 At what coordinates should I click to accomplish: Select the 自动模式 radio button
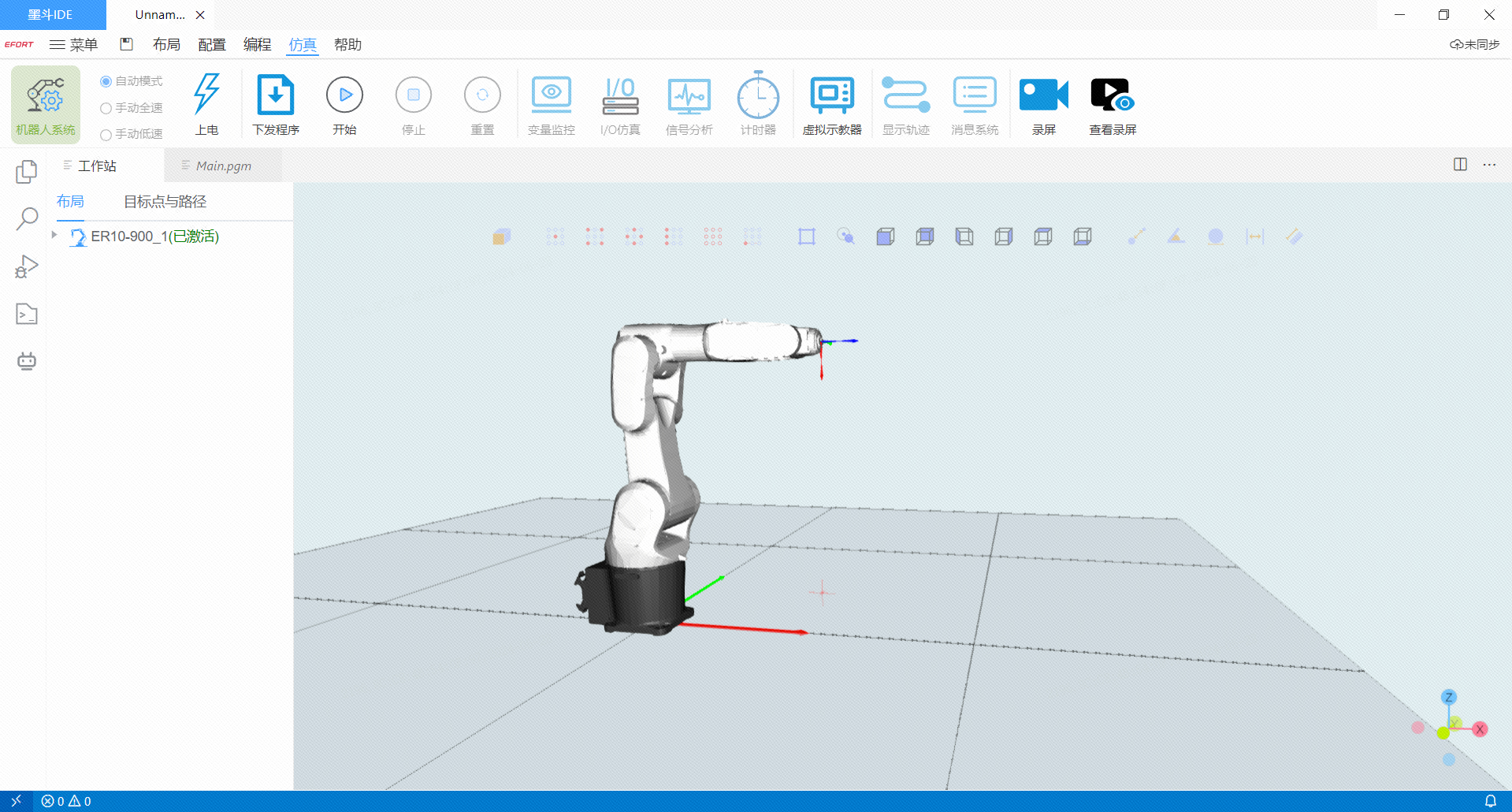(106, 82)
